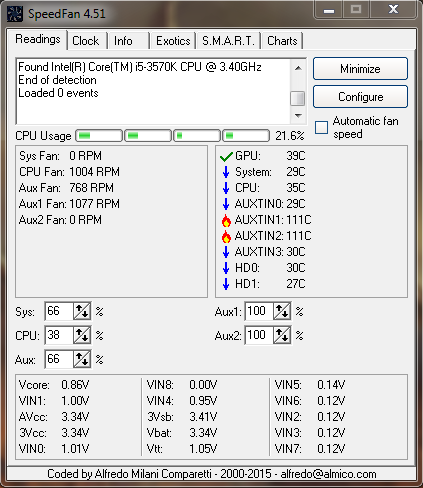Click the disabled maximize title bar button
This screenshot has width=423, height=488.
point(356,9)
